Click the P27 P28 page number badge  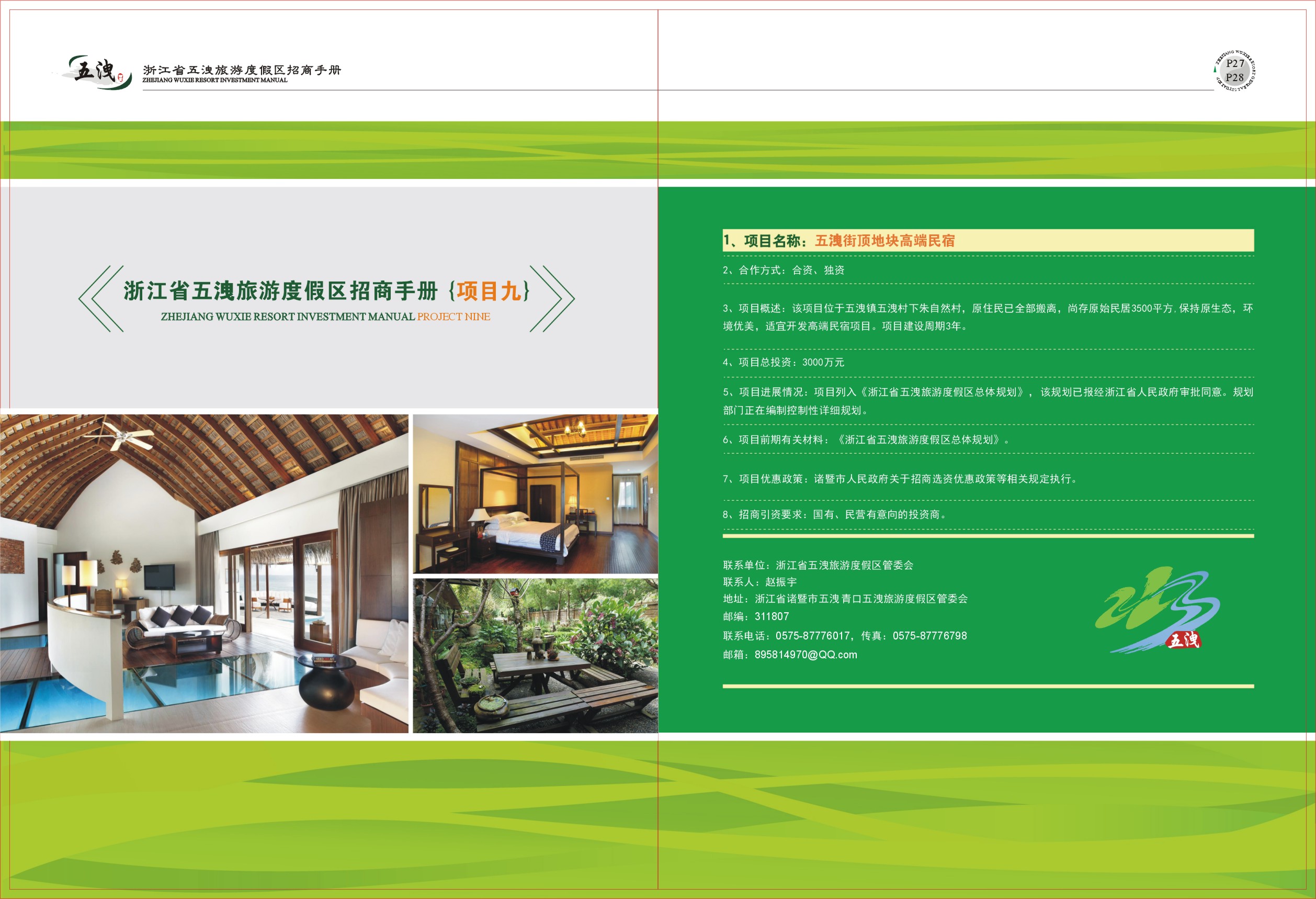1234,71
